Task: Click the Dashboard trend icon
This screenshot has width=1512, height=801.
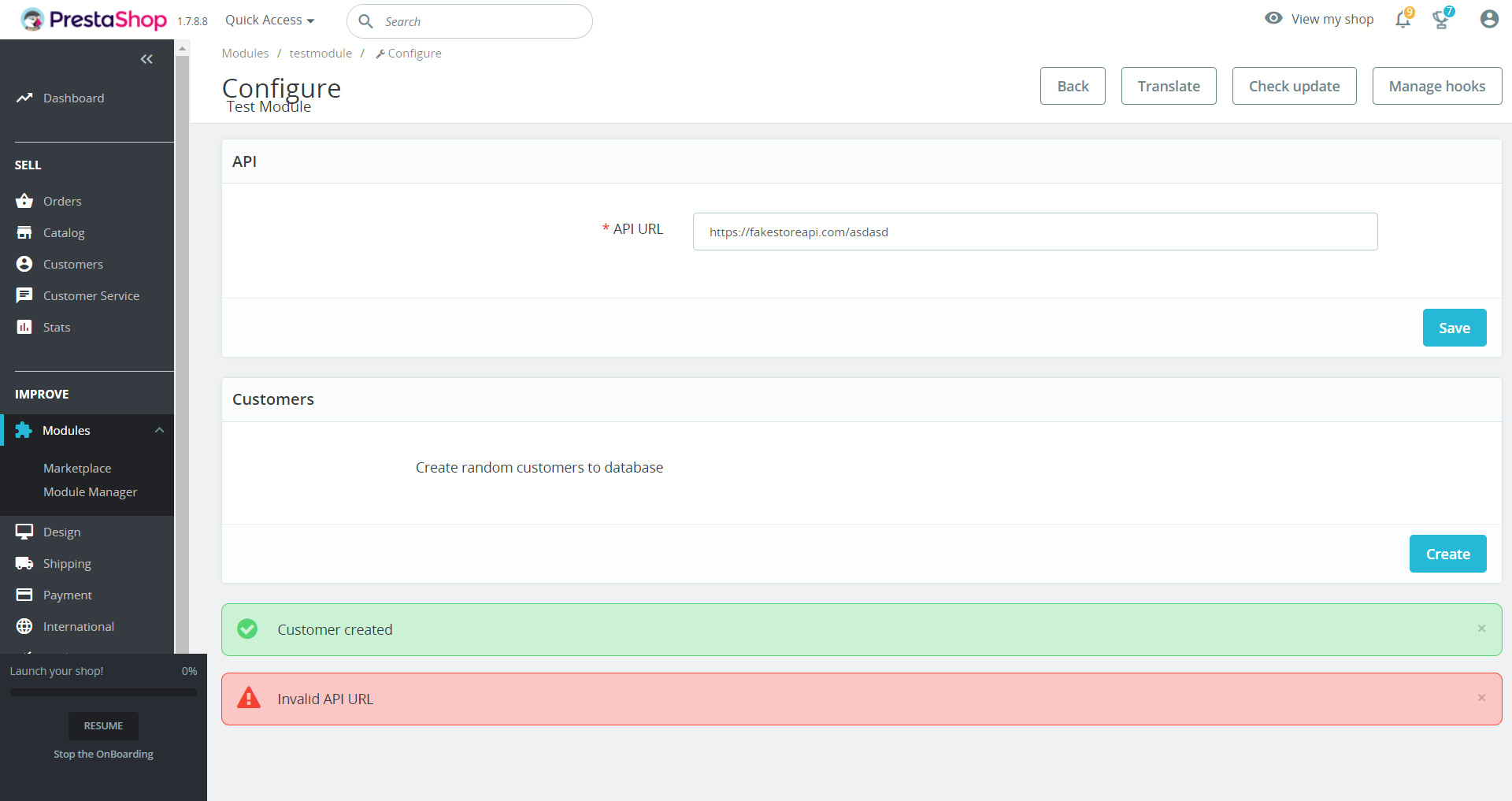Action: (24, 98)
